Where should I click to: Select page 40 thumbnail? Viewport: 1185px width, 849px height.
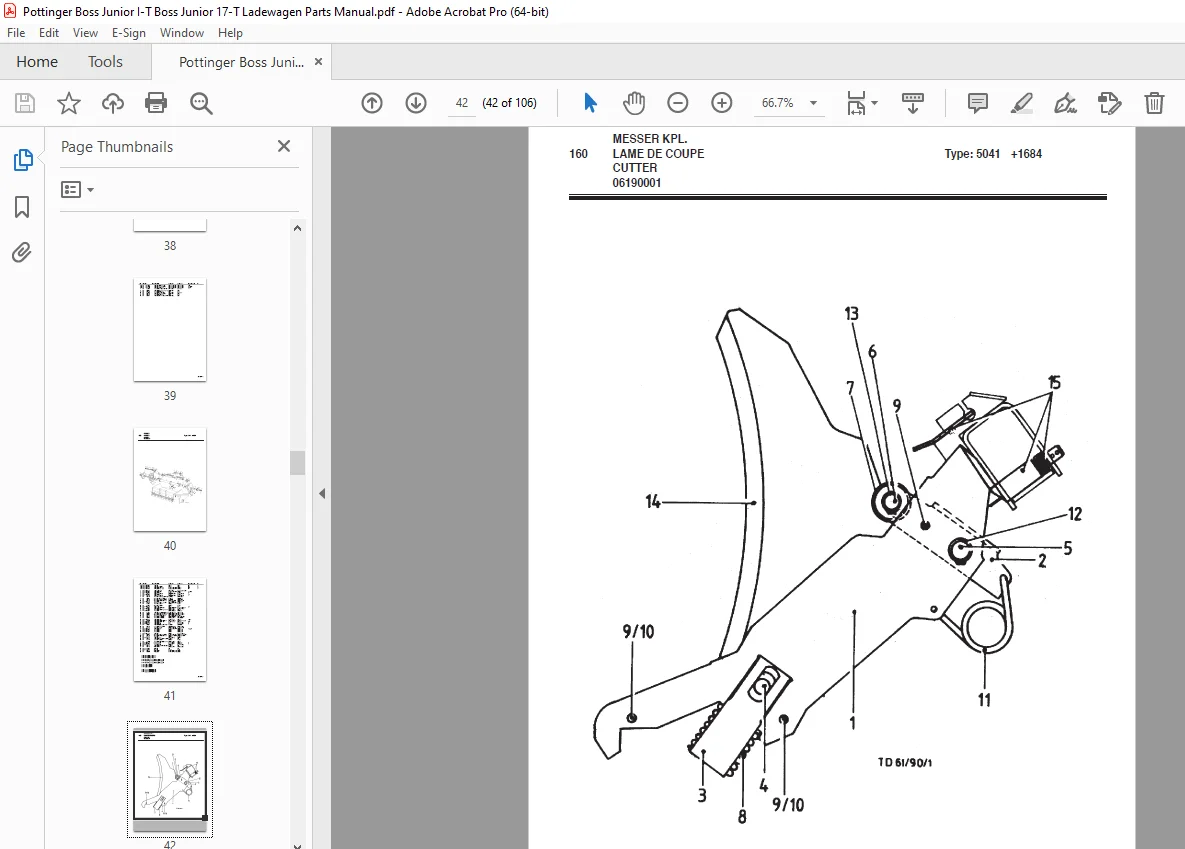tap(170, 479)
